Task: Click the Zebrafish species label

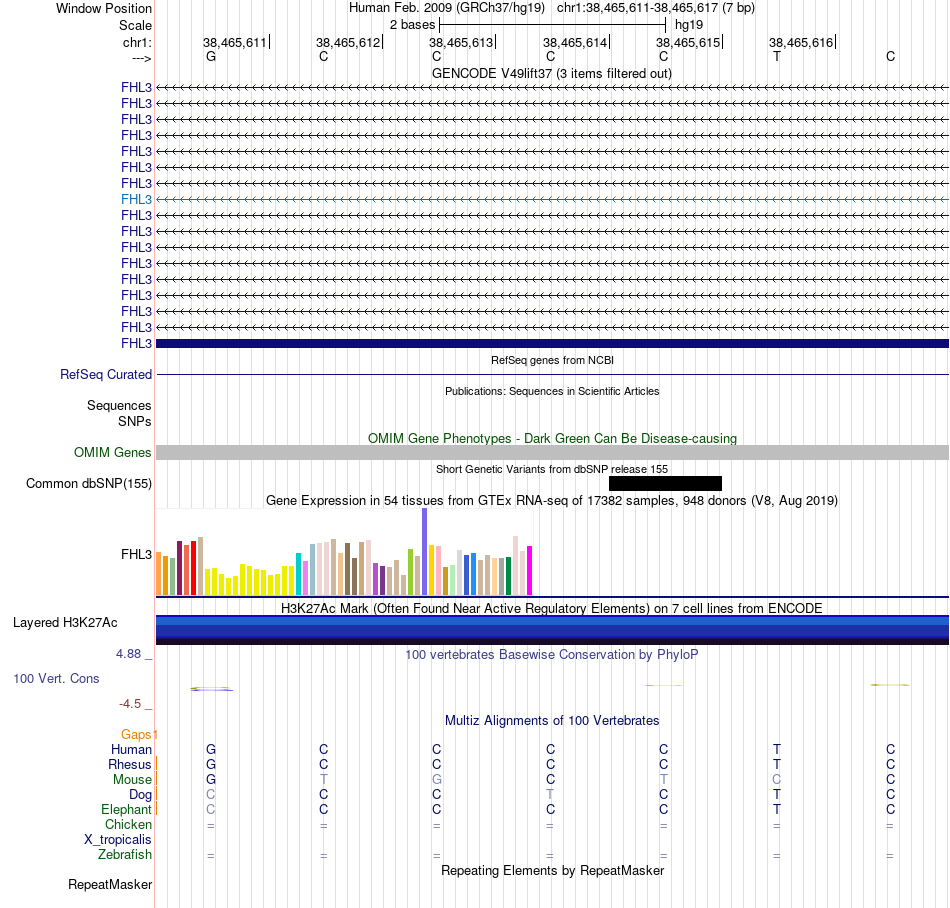Action: click(x=125, y=854)
